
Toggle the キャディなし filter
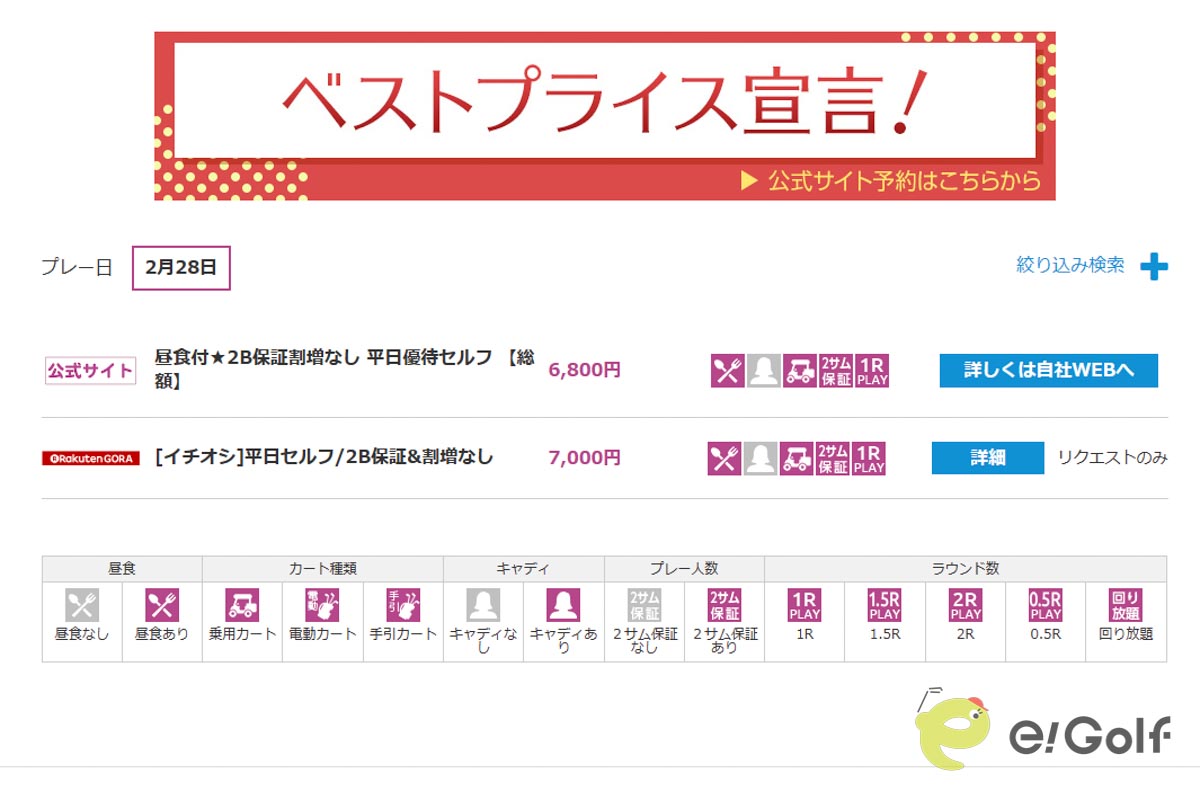tap(483, 607)
